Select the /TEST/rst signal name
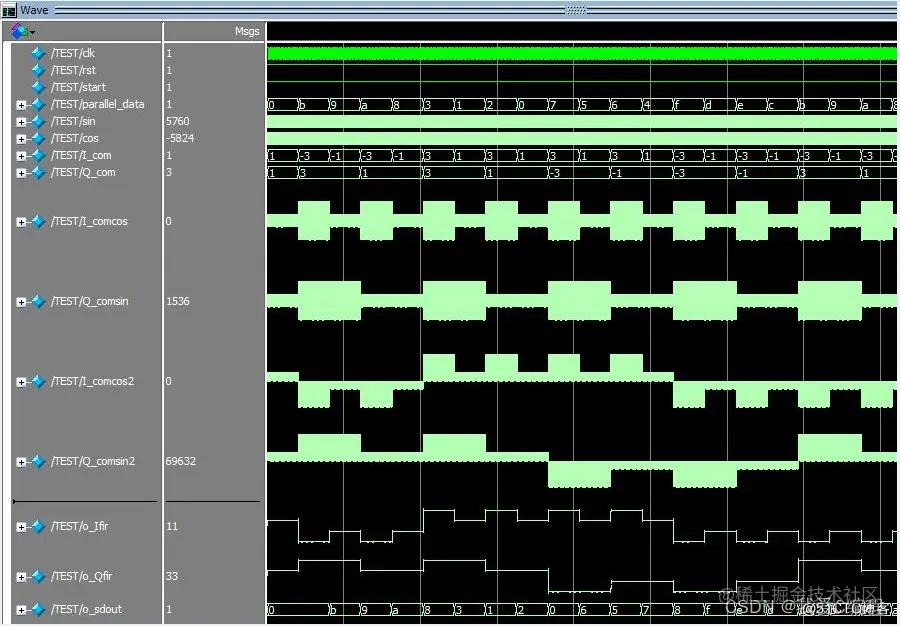The image size is (900, 626). pos(73,70)
